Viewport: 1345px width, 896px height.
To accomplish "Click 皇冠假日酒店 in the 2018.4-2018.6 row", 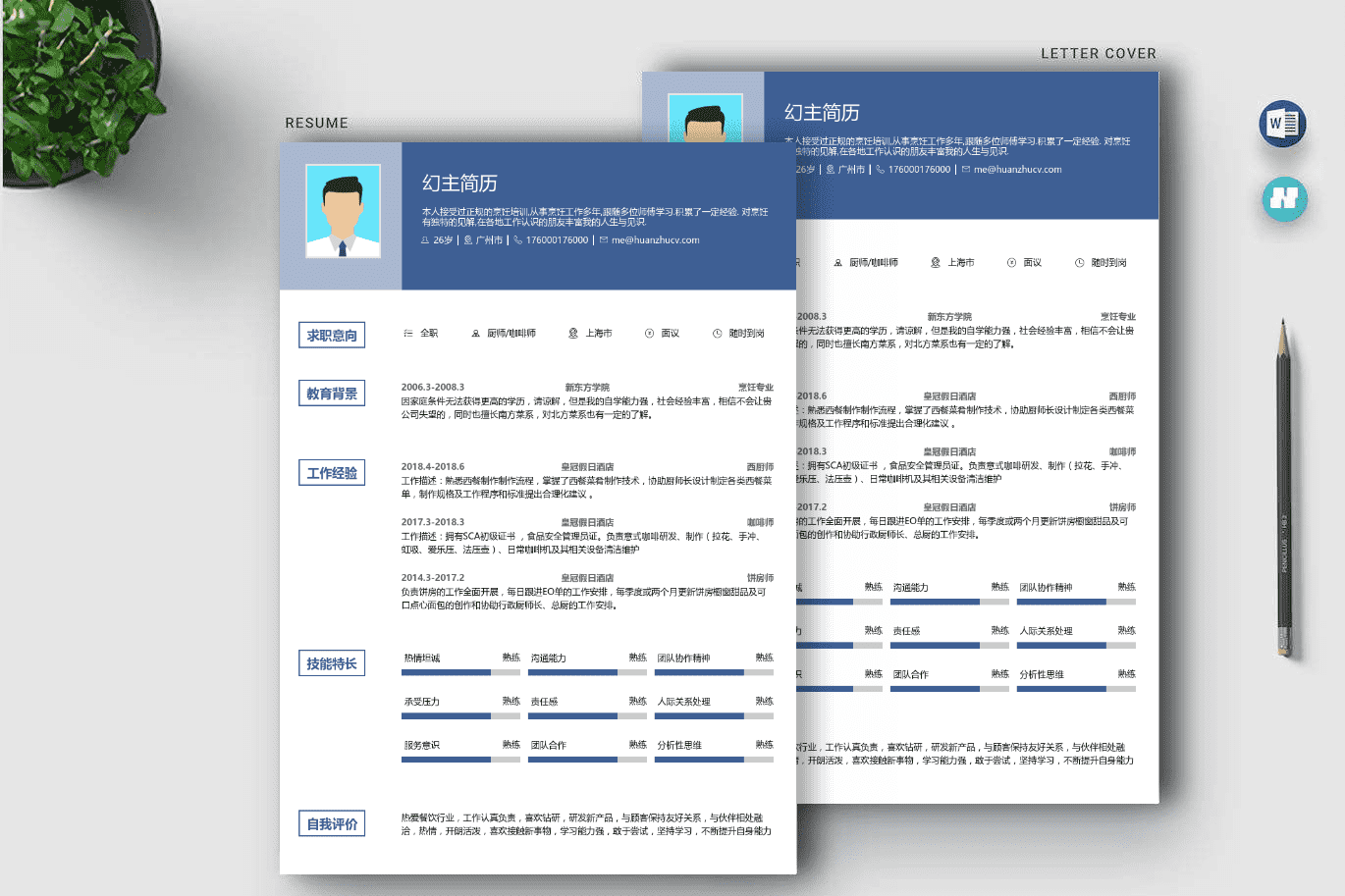I will coord(587,467).
